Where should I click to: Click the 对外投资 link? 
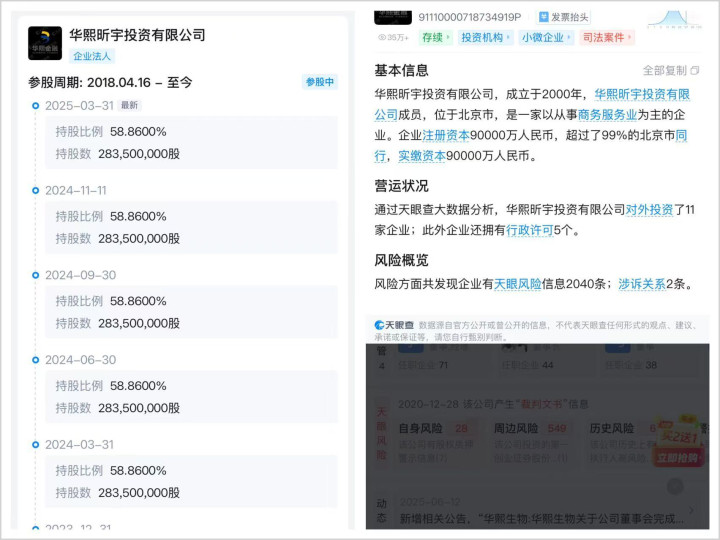pos(649,210)
